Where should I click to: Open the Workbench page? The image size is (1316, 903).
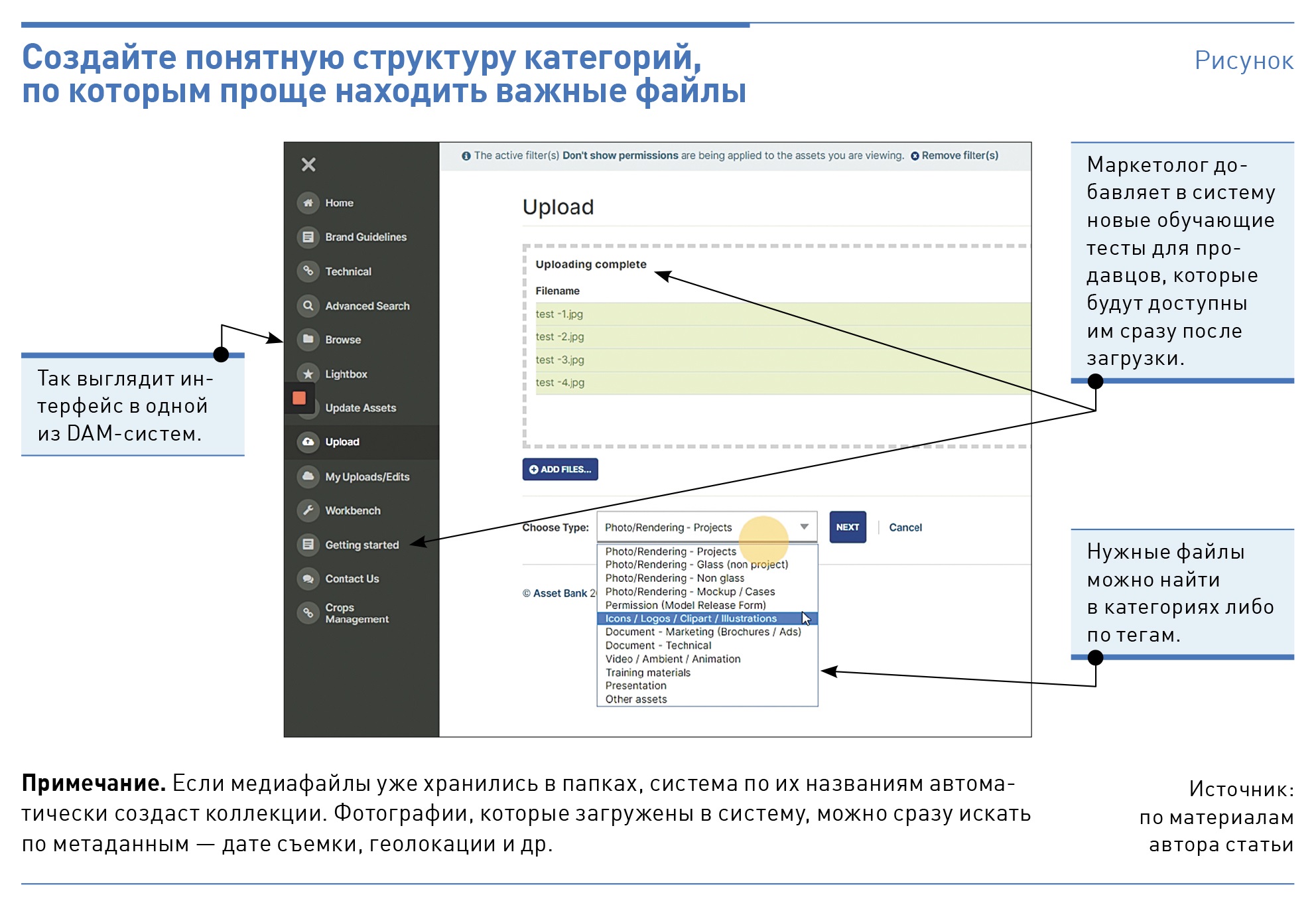353,511
